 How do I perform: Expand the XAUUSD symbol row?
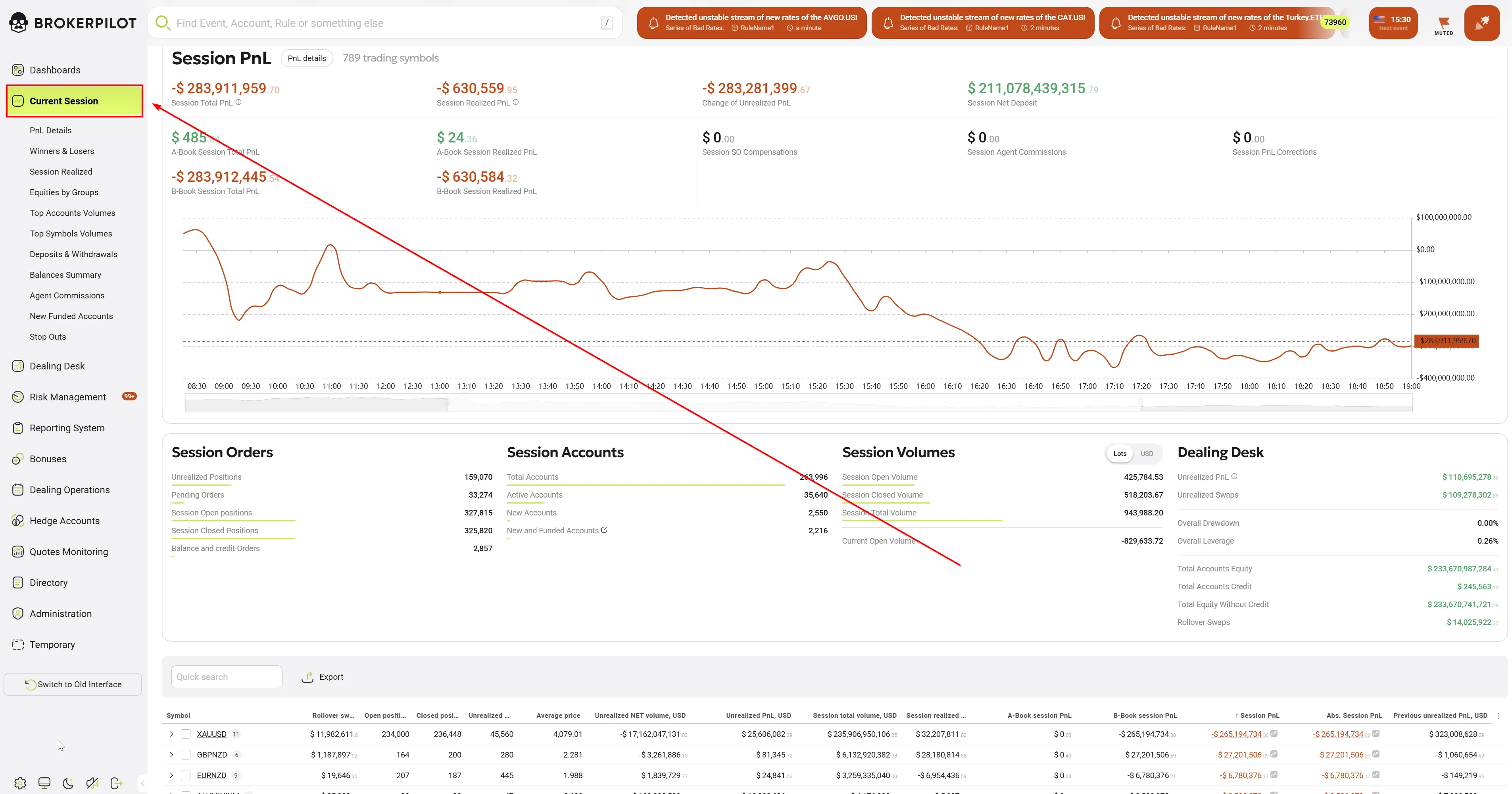(x=171, y=734)
